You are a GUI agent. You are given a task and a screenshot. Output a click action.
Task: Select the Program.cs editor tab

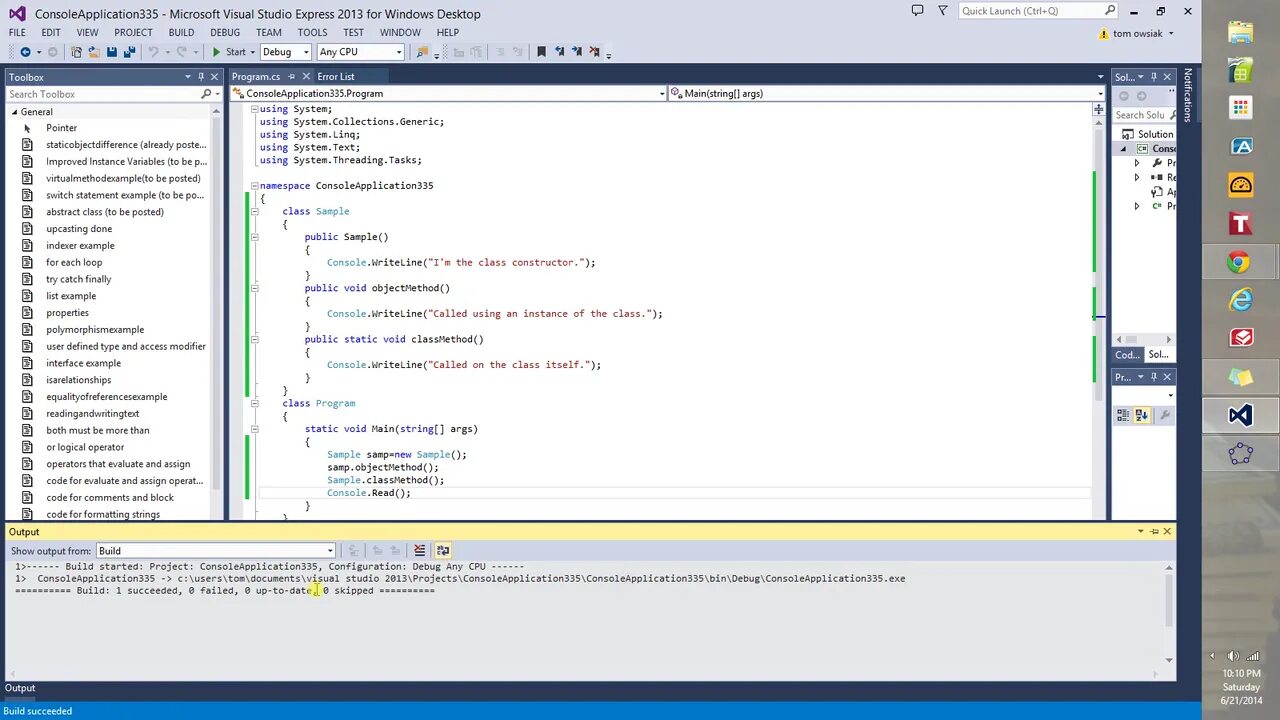(256, 77)
